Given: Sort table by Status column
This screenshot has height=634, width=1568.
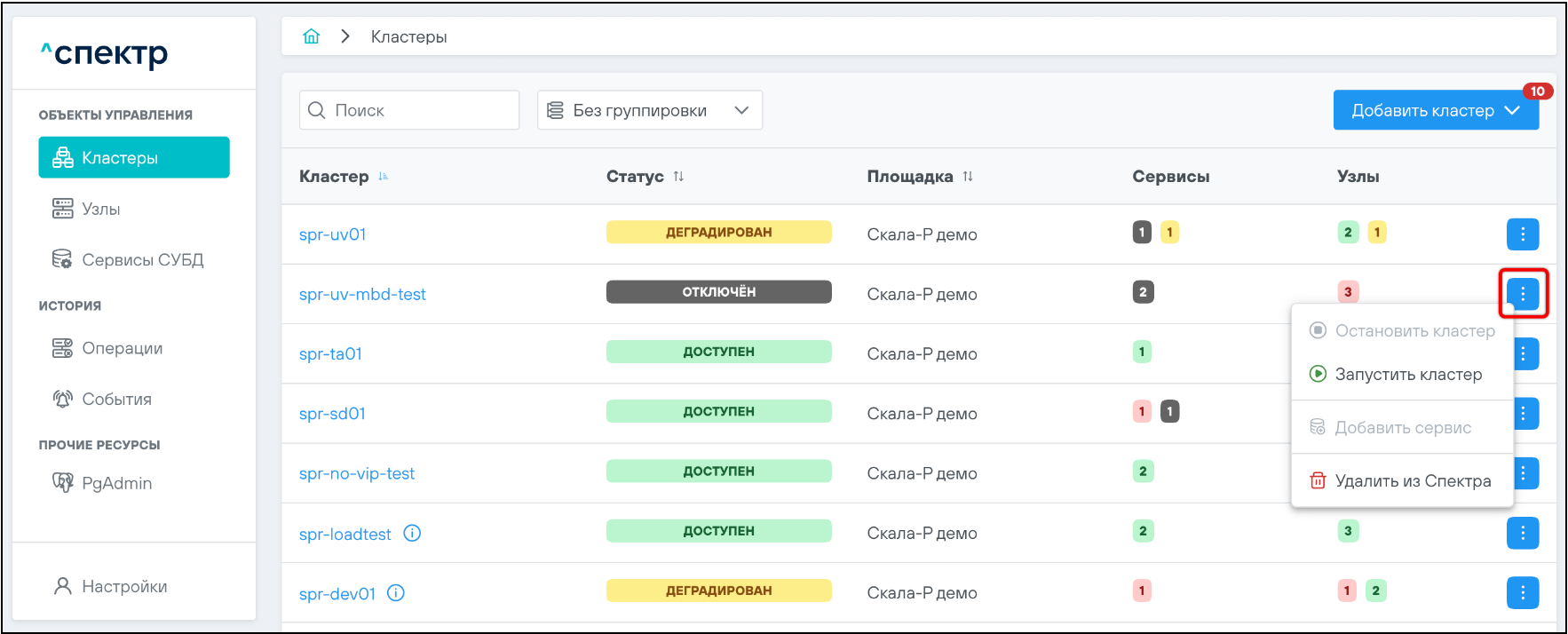Looking at the screenshot, I should [x=678, y=177].
